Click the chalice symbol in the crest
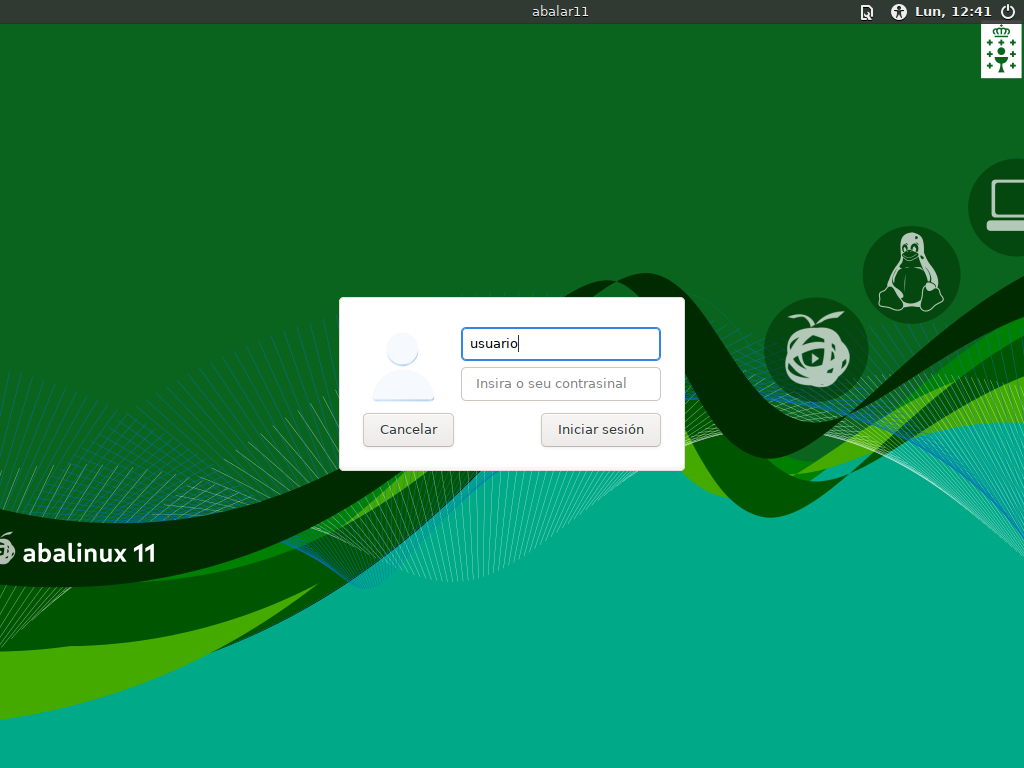The height and width of the screenshot is (768, 1024). click(x=1000, y=63)
